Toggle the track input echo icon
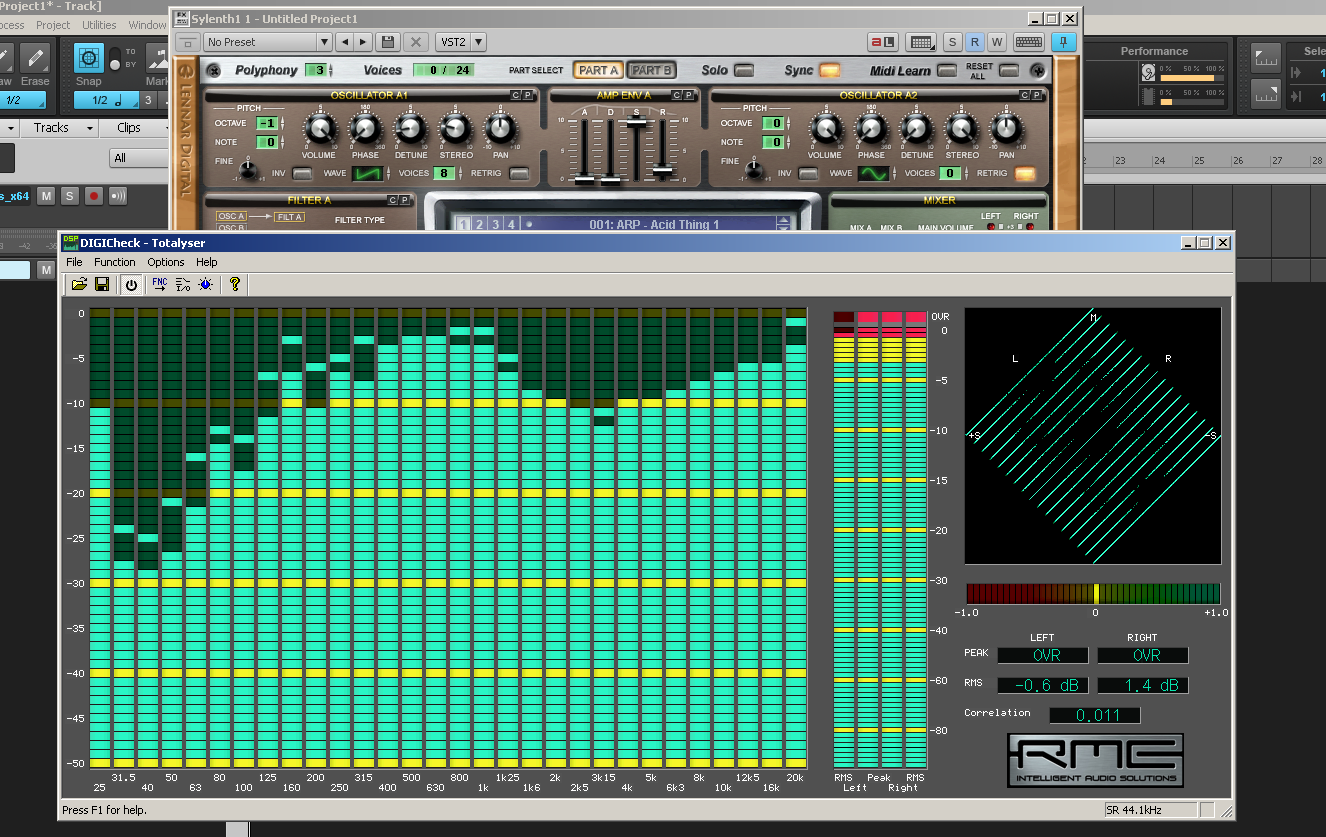This screenshot has height=837, width=1326. [x=118, y=196]
